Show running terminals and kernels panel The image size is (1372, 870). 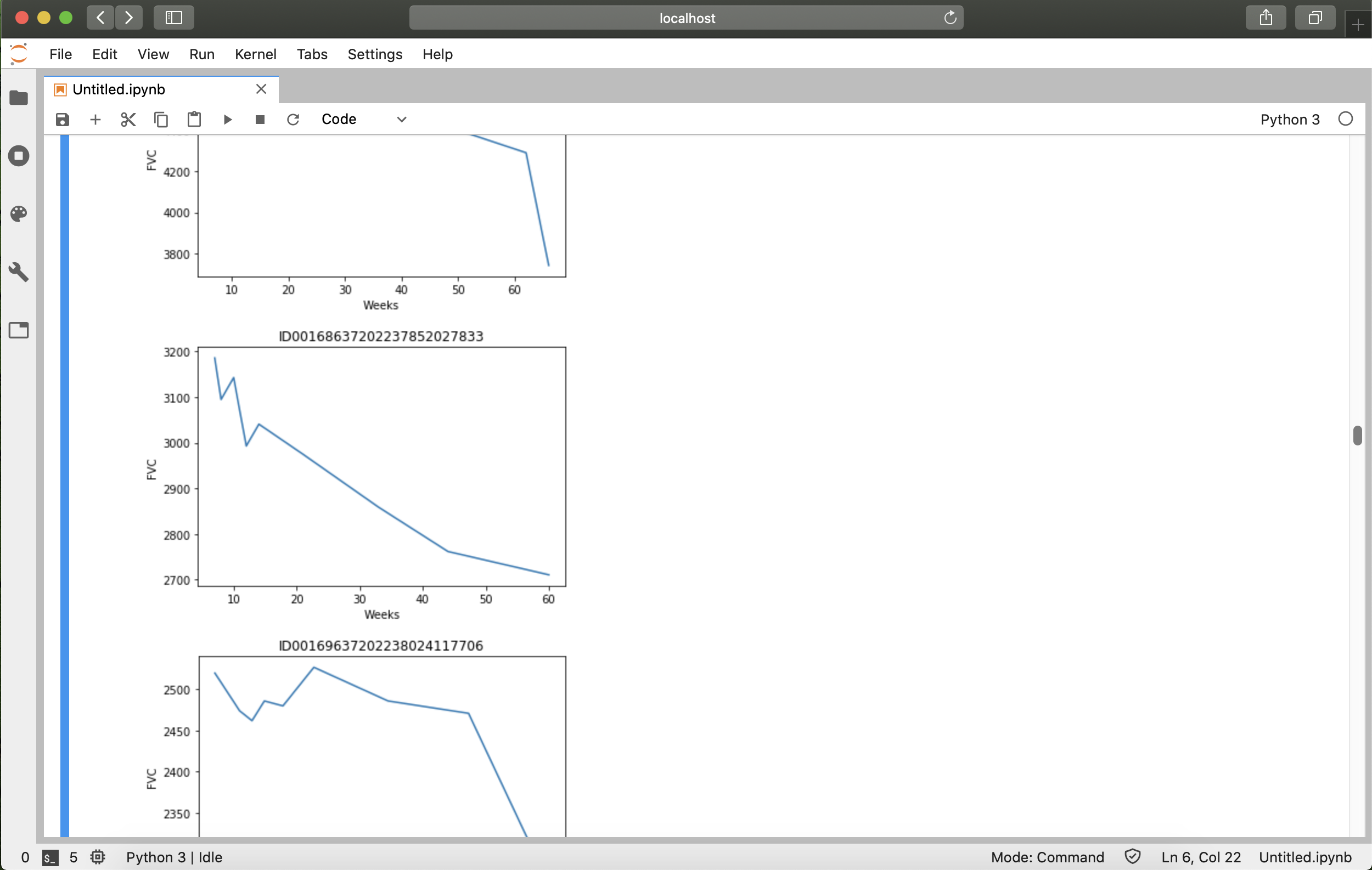coord(19,156)
